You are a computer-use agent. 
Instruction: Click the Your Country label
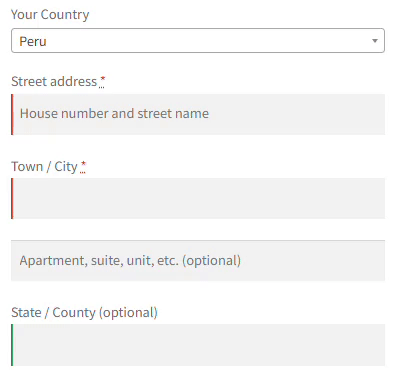[x=50, y=15]
